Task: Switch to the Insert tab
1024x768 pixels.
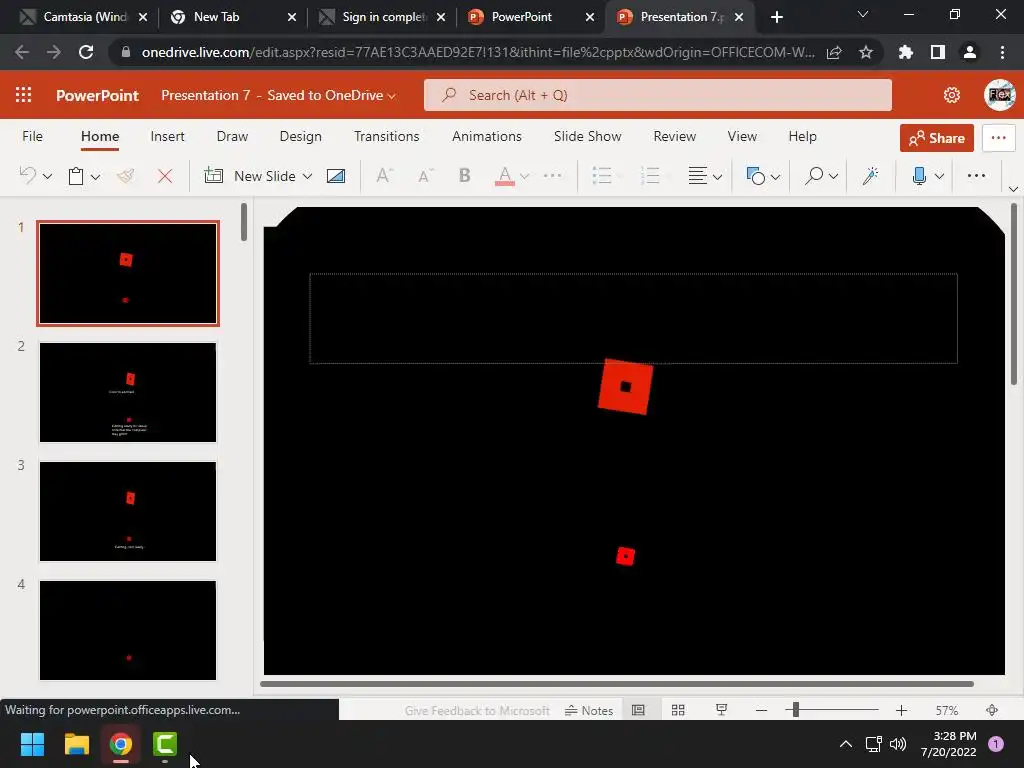Action: coord(167,136)
